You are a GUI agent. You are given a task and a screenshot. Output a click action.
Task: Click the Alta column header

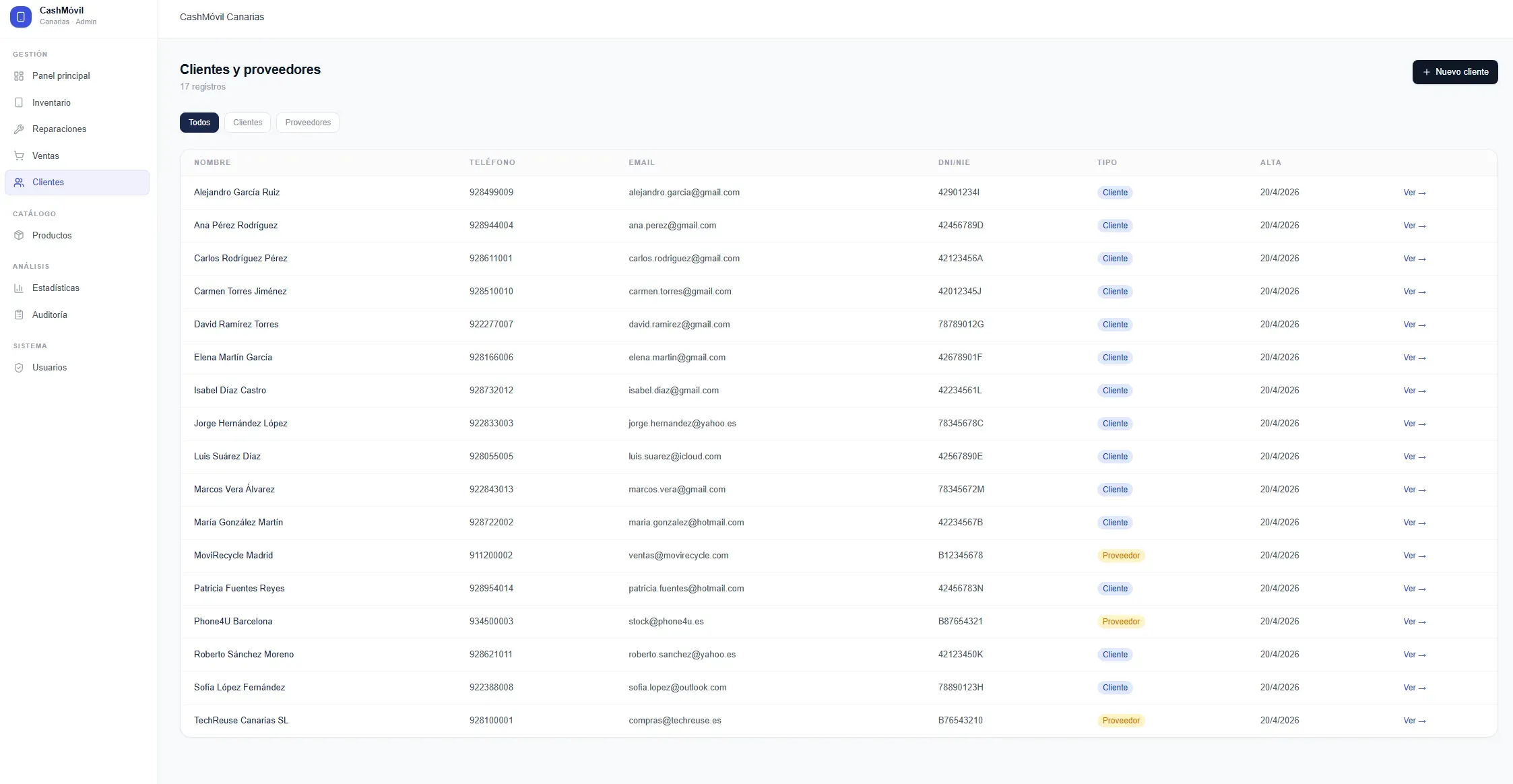pyautogui.click(x=1270, y=162)
